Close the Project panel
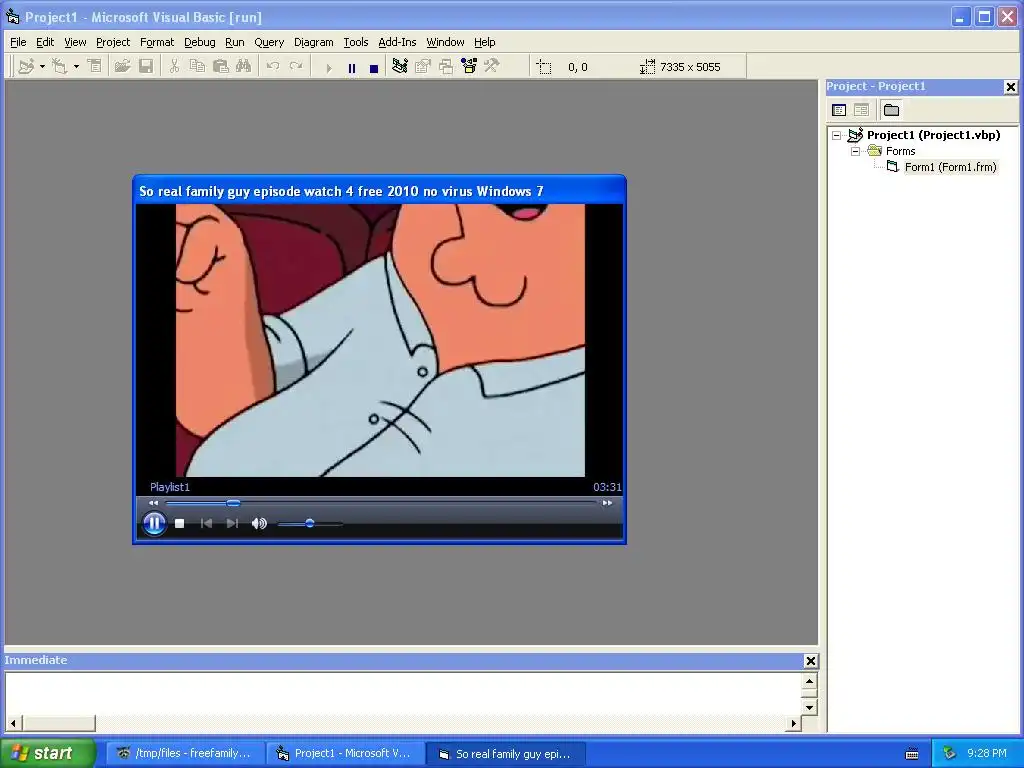1024x768 pixels. pyautogui.click(x=1010, y=87)
